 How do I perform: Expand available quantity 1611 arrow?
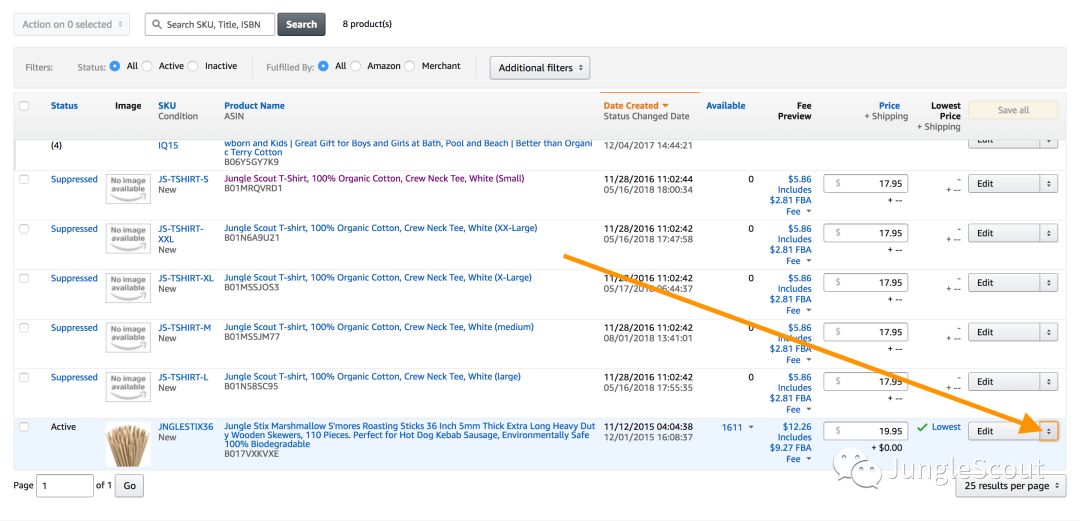click(740, 427)
